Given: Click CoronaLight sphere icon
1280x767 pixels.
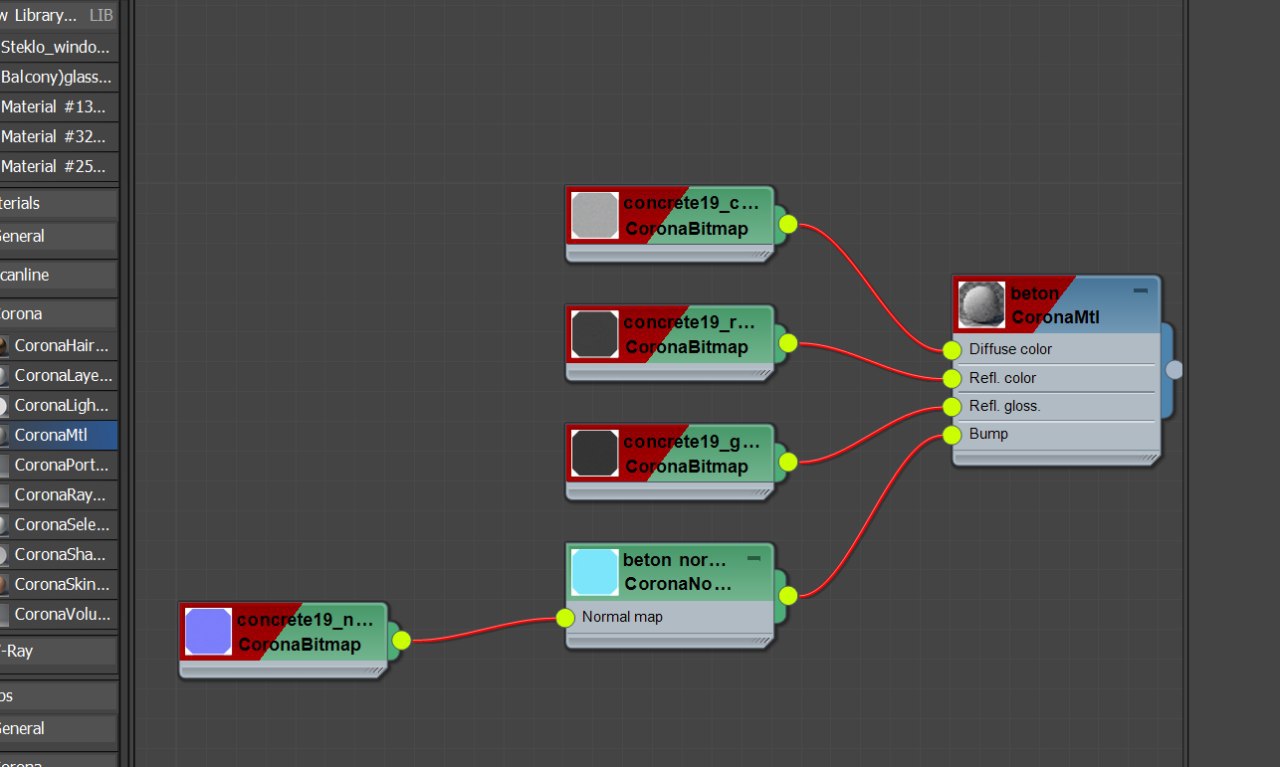Looking at the screenshot, I should click(3, 405).
